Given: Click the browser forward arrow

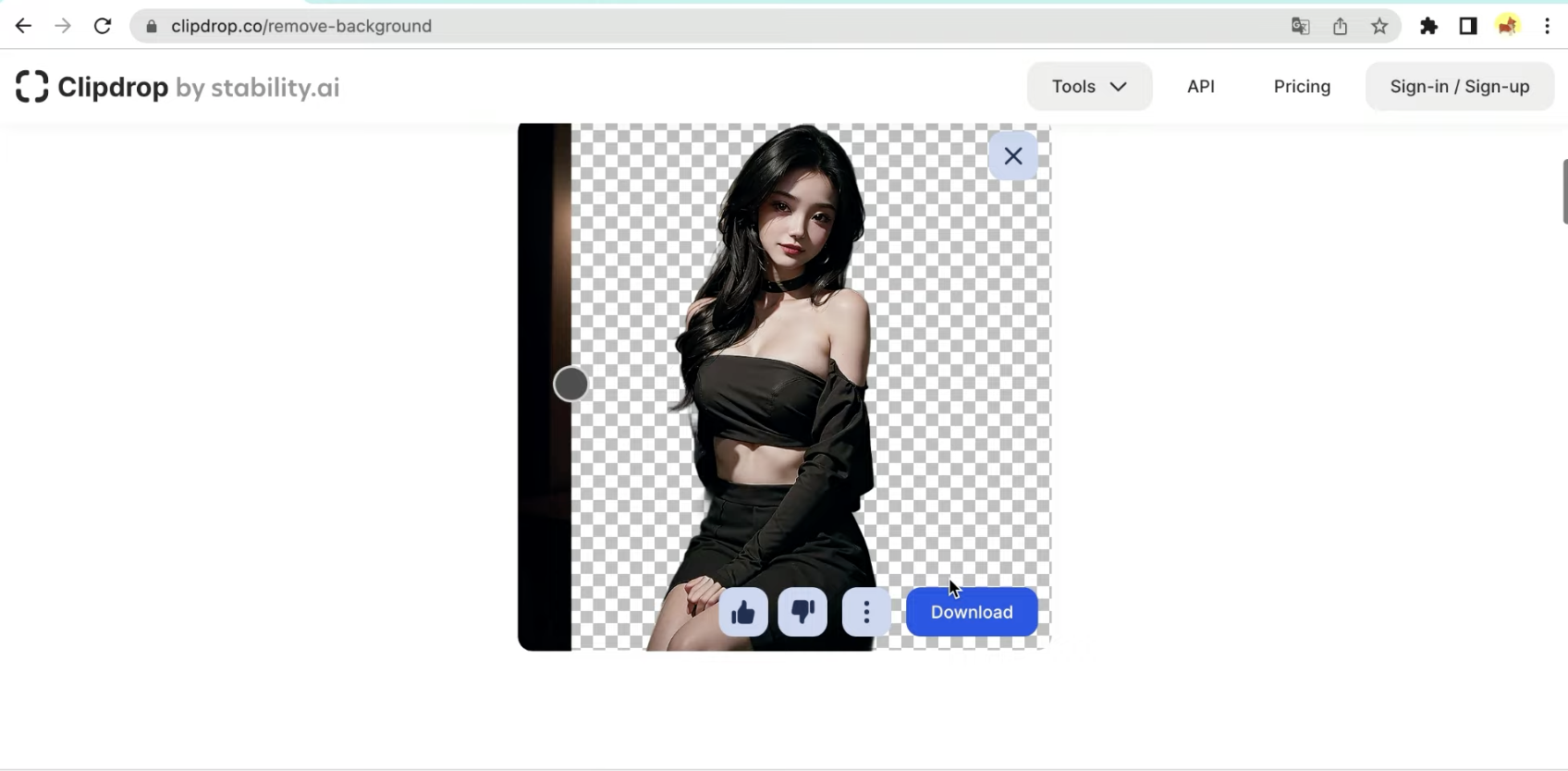Looking at the screenshot, I should (63, 26).
